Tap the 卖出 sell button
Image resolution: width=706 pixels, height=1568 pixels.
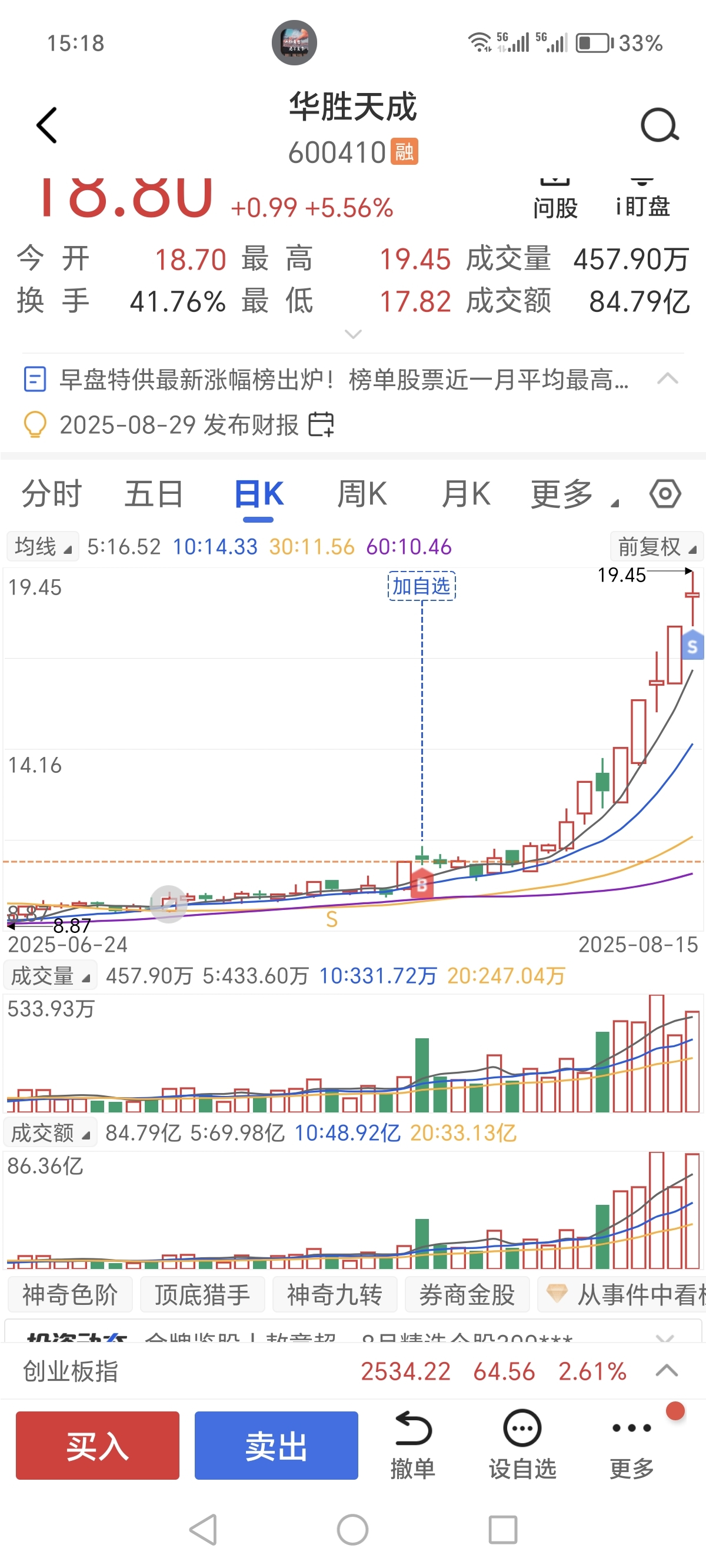(x=277, y=1445)
